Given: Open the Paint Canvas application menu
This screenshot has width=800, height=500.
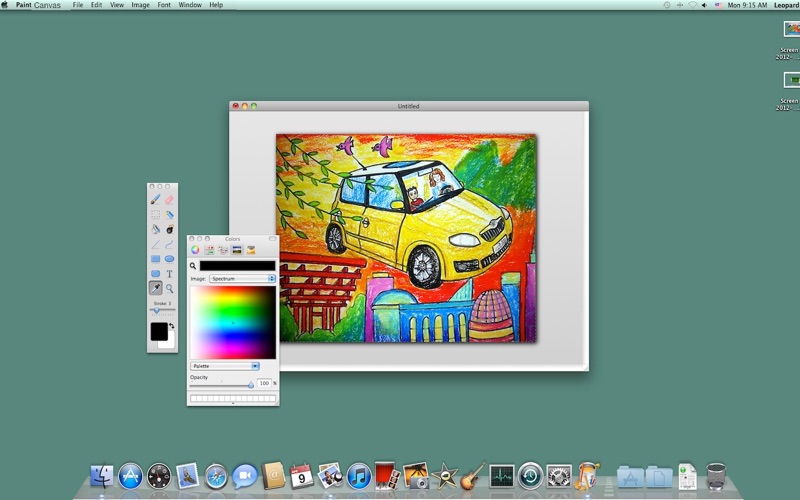Looking at the screenshot, I should coord(38,5).
